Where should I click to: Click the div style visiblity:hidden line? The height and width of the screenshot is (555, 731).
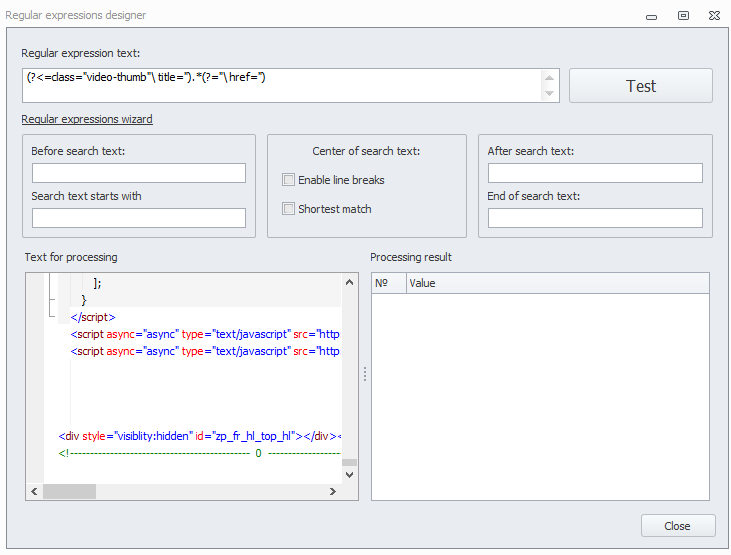[x=200, y=436]
